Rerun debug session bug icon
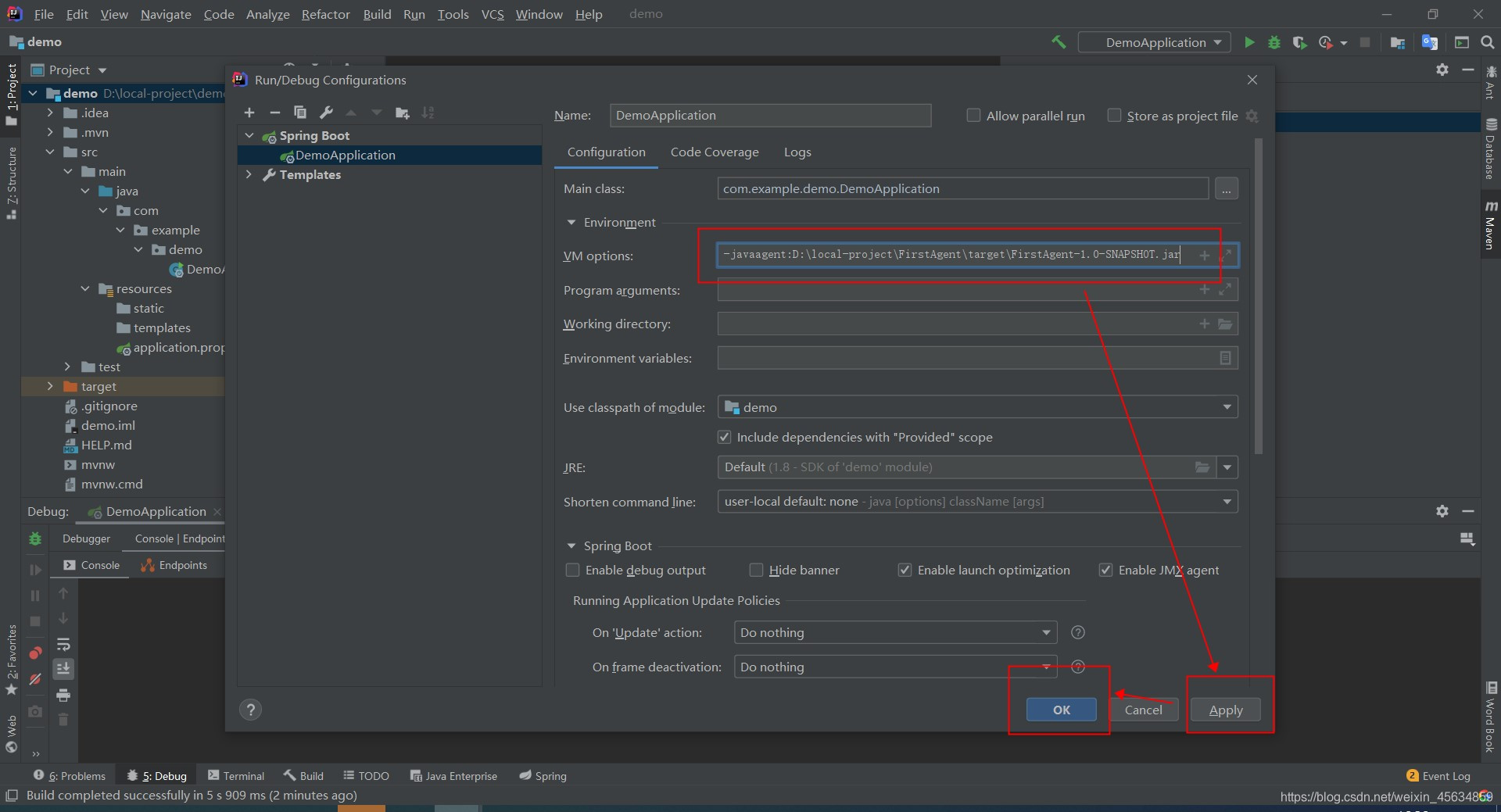This screenshot has height=812, width=1501. (x=35, y=538)
